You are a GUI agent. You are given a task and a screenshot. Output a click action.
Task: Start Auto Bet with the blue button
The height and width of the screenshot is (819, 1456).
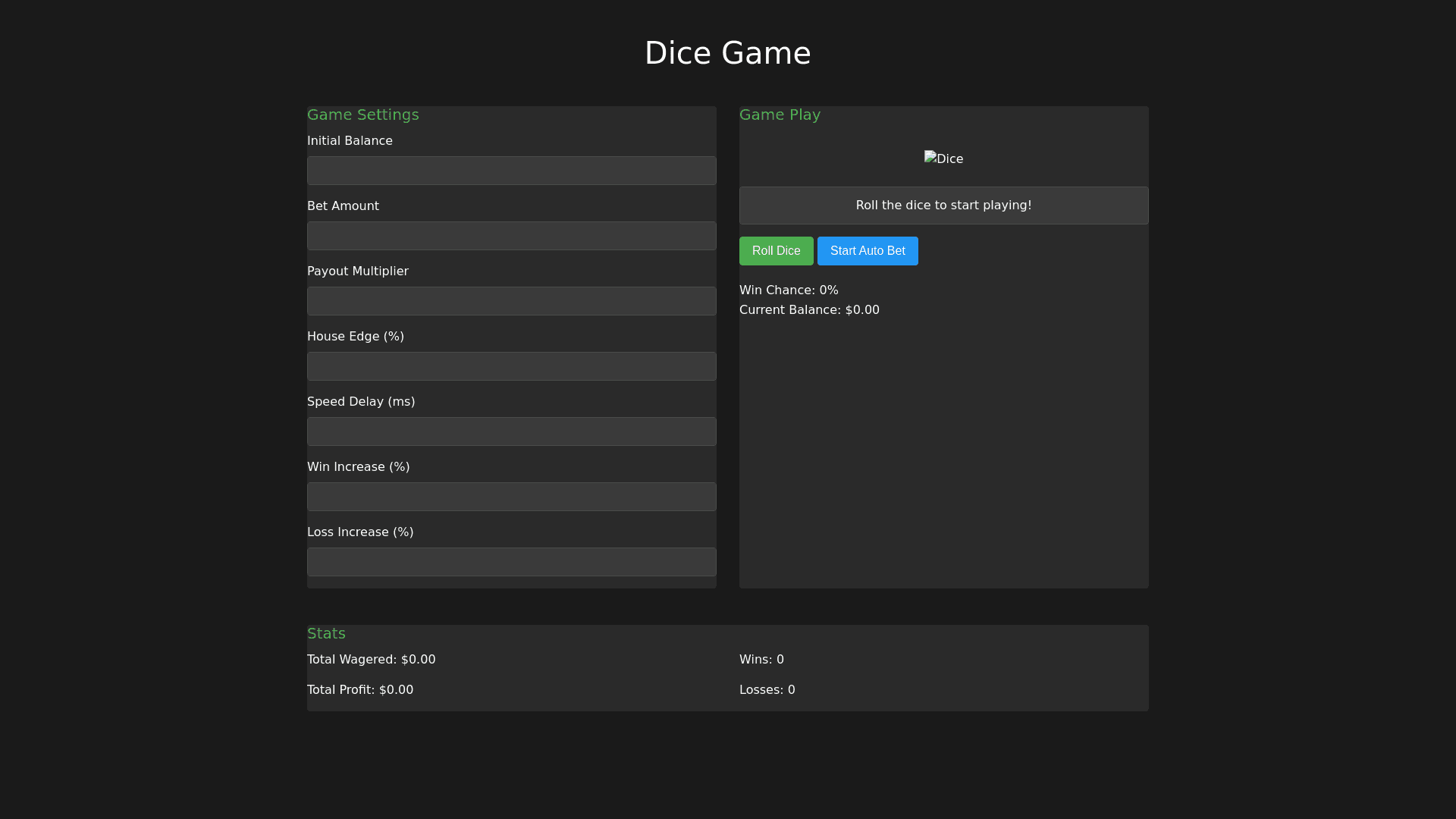(x=868, y=251)
